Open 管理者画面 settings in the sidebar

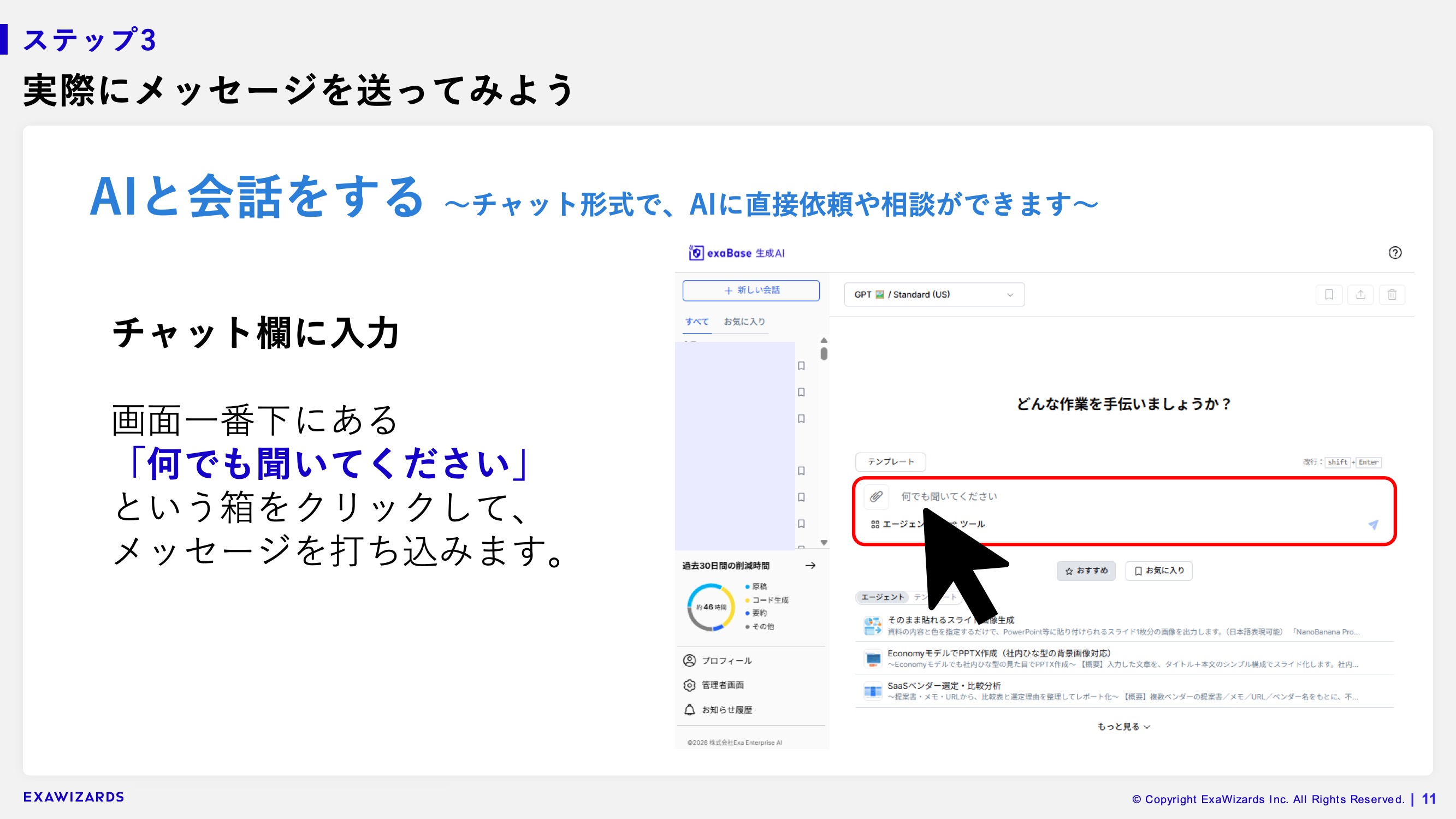(713, 685)
